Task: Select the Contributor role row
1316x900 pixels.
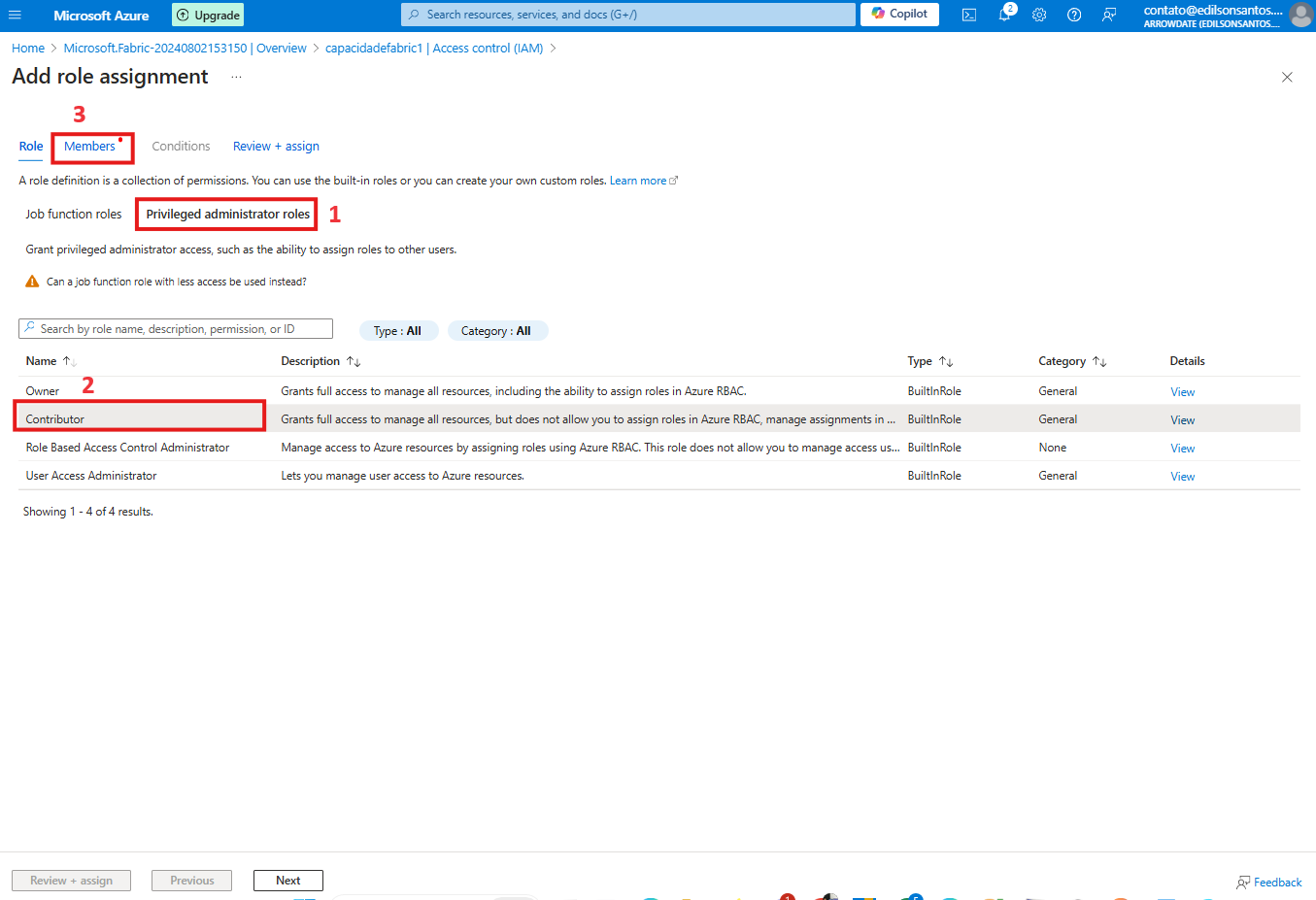Action: click(55, 419)
